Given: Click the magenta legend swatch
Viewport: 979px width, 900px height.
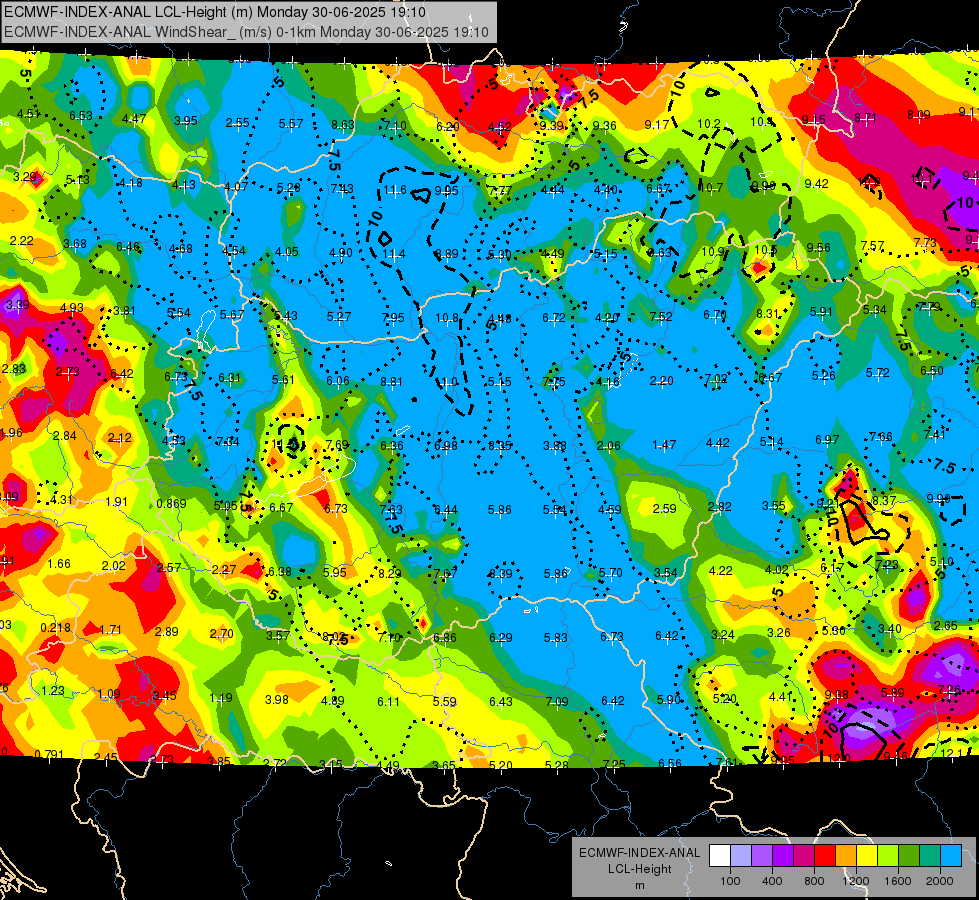Looking at the screenshot, I should point(804,856).
